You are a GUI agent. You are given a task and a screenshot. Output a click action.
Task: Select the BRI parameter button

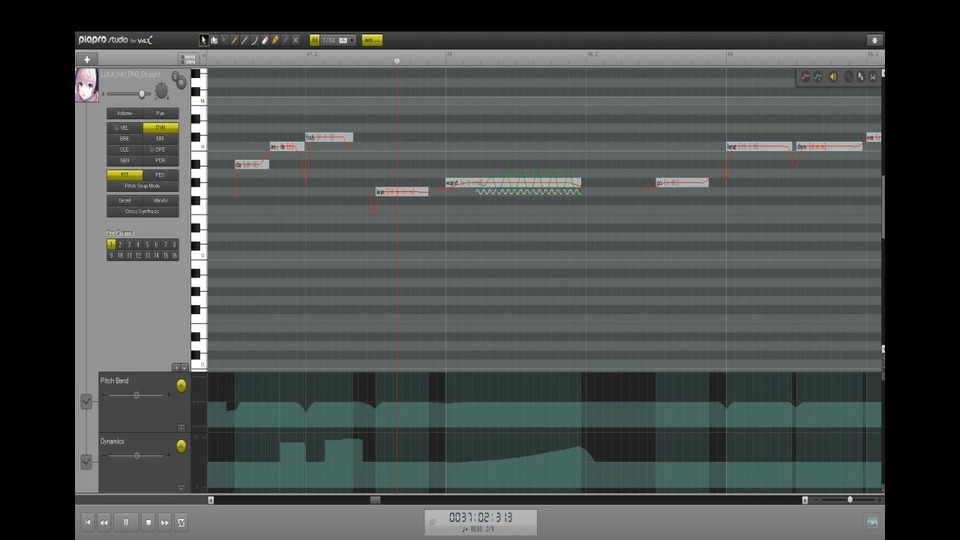(160, 138)
